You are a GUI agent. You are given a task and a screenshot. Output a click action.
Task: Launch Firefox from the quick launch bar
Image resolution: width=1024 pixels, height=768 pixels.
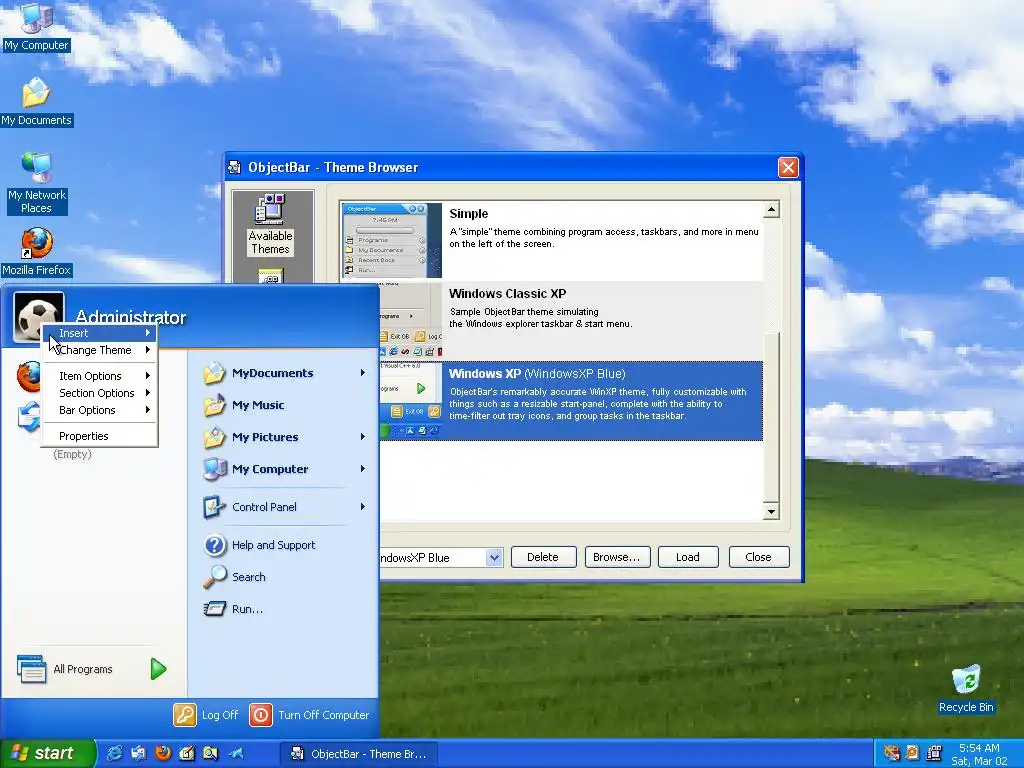[x=163, y=754]
